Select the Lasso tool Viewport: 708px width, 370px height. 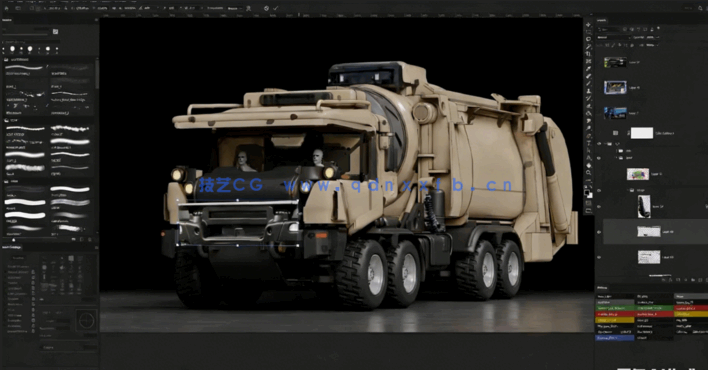588,39
